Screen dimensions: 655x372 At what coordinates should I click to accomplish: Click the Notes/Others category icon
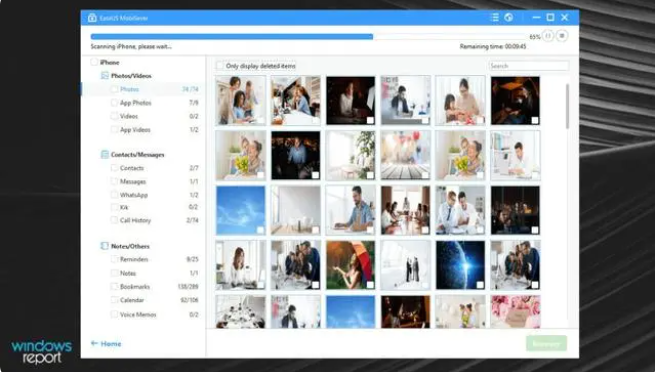(104, 246)
